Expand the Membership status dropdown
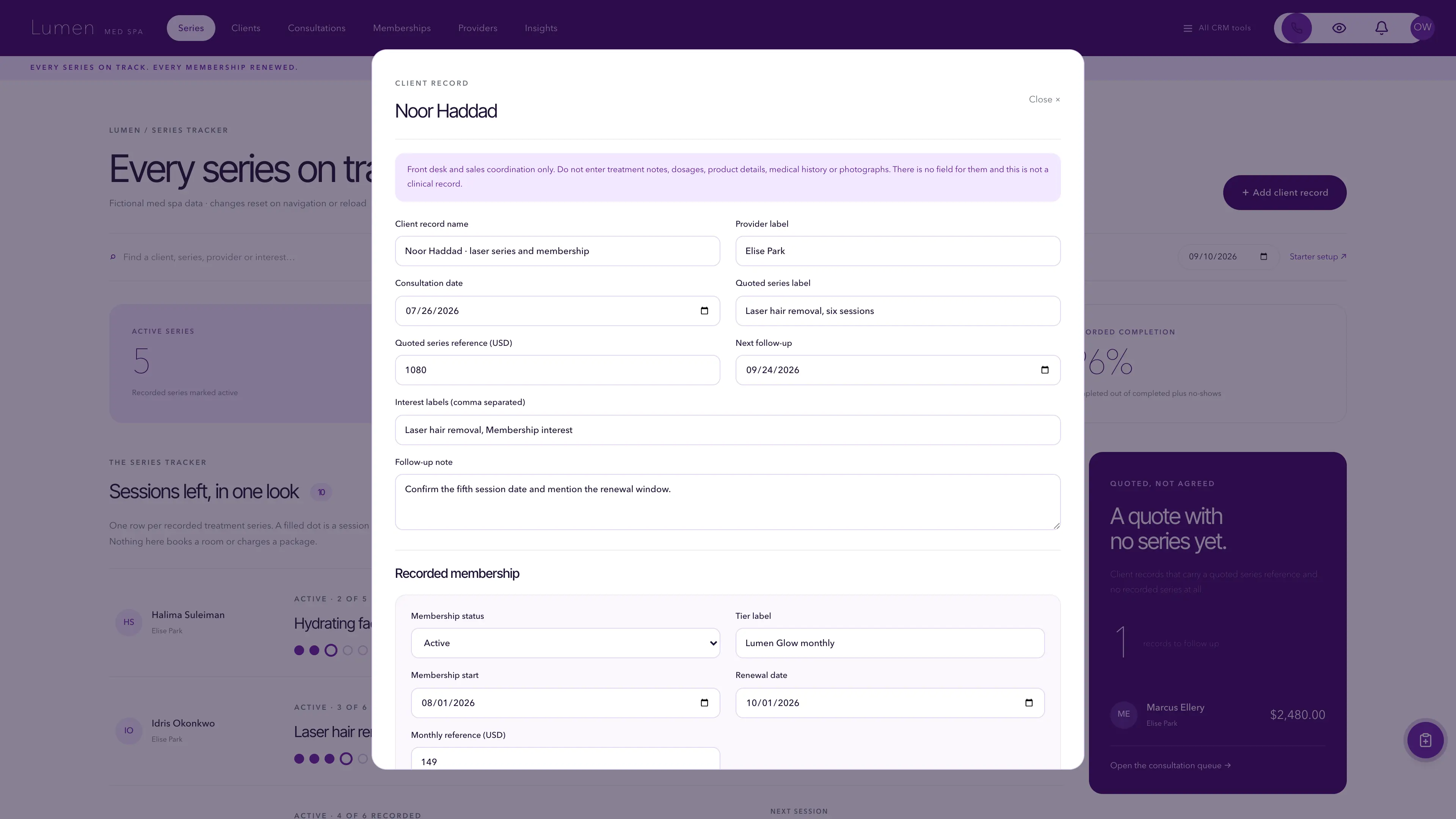This screenshot has height=819, width=1456. point(565,643)
